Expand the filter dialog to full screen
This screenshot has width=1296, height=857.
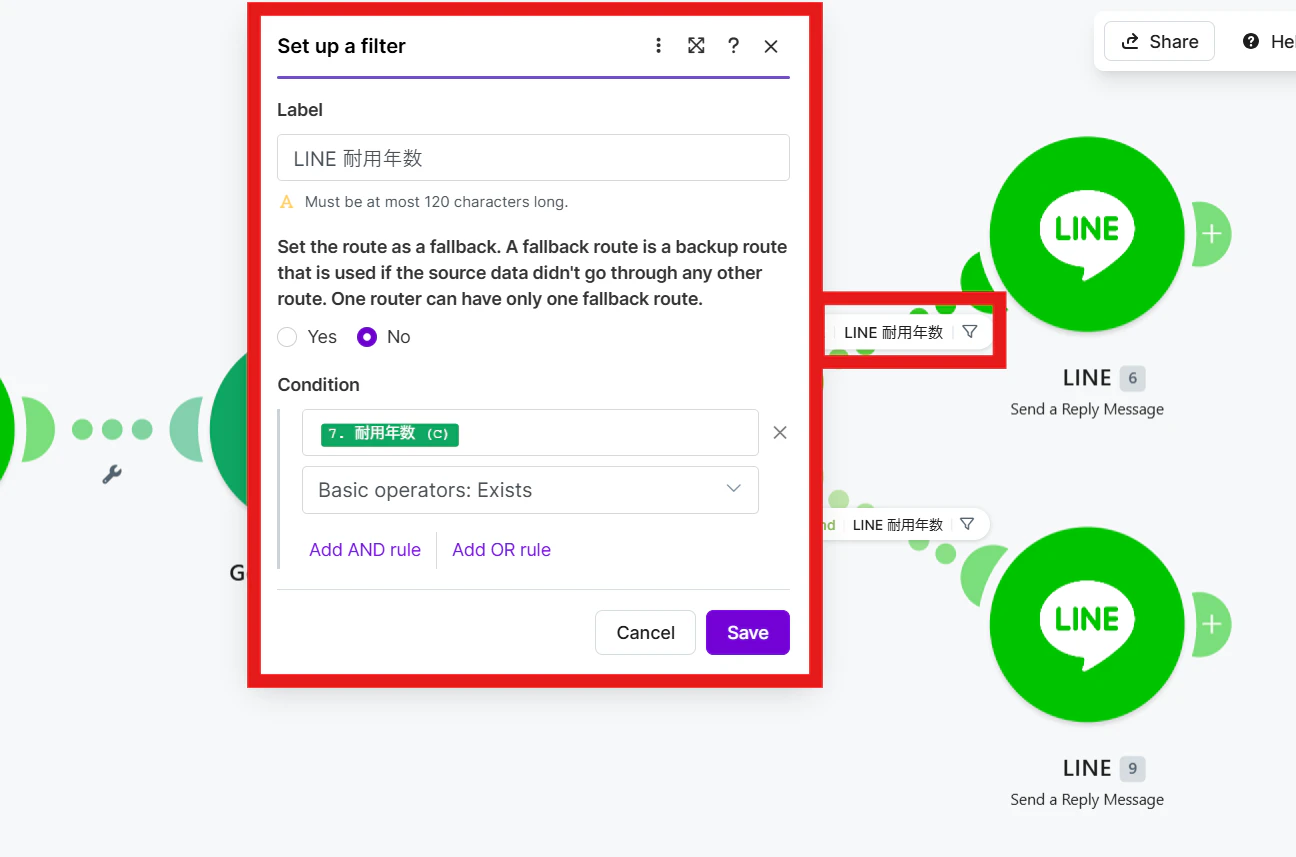696,46
